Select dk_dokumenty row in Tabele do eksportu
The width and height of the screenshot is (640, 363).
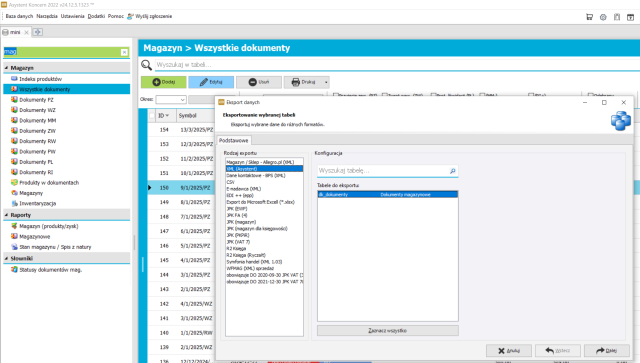387,194
